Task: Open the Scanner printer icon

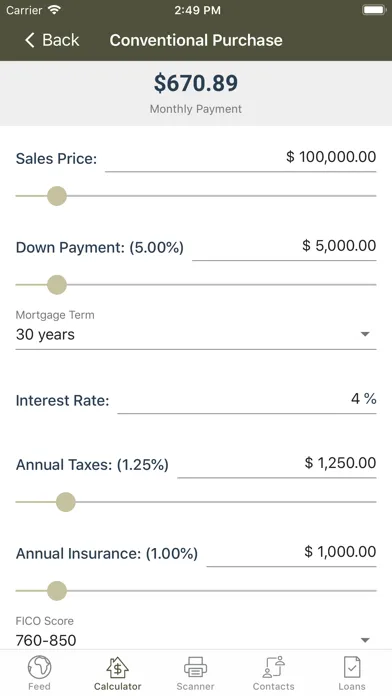Action: [195, 667]
